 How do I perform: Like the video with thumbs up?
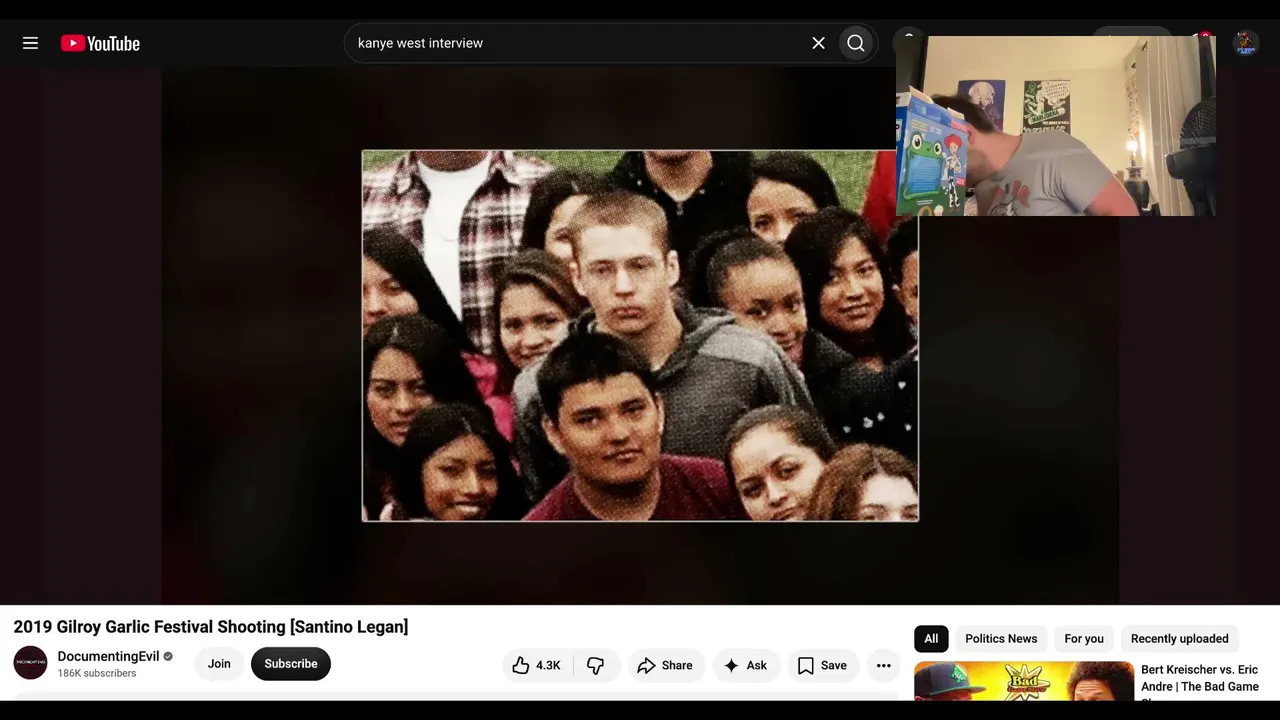(537, 665)
